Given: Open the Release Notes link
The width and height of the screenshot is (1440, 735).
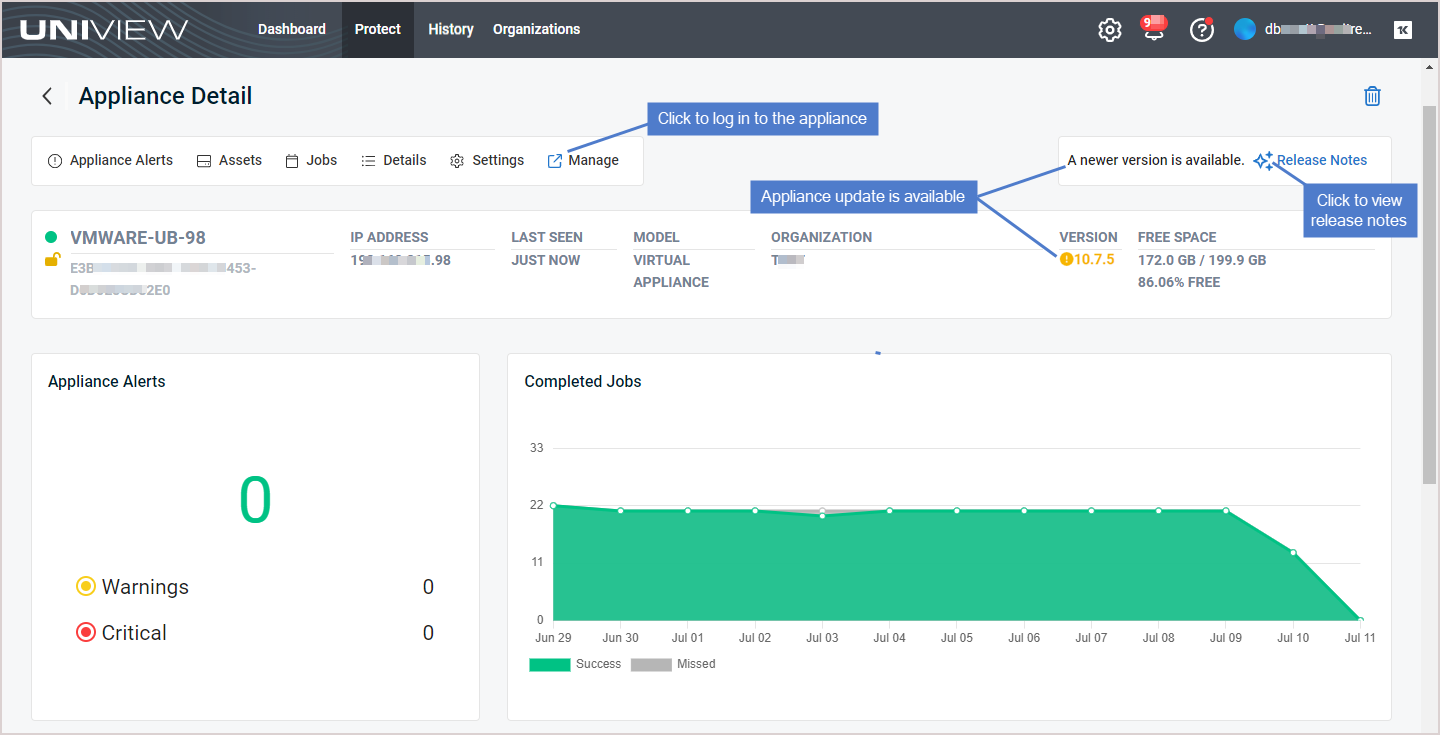Looking at the screenshot, I should pos(1322,160).
